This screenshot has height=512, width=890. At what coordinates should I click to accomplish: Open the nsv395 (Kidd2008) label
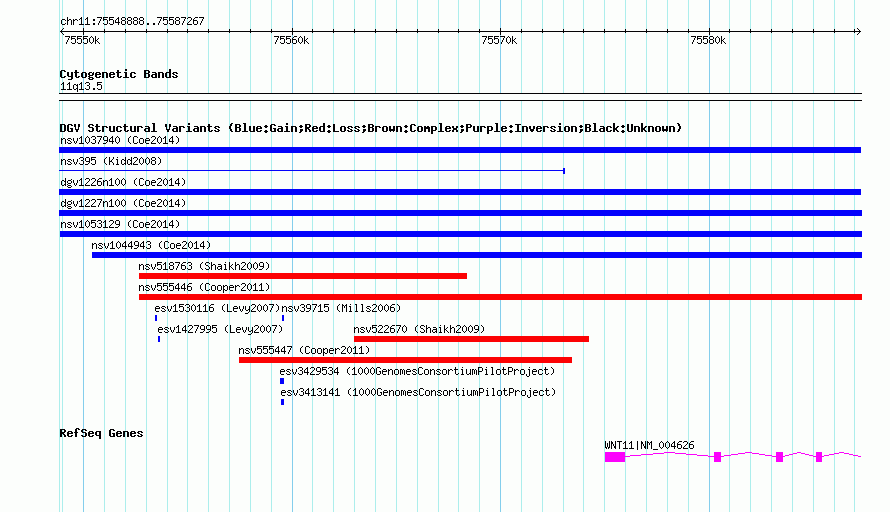click(111, 161)
